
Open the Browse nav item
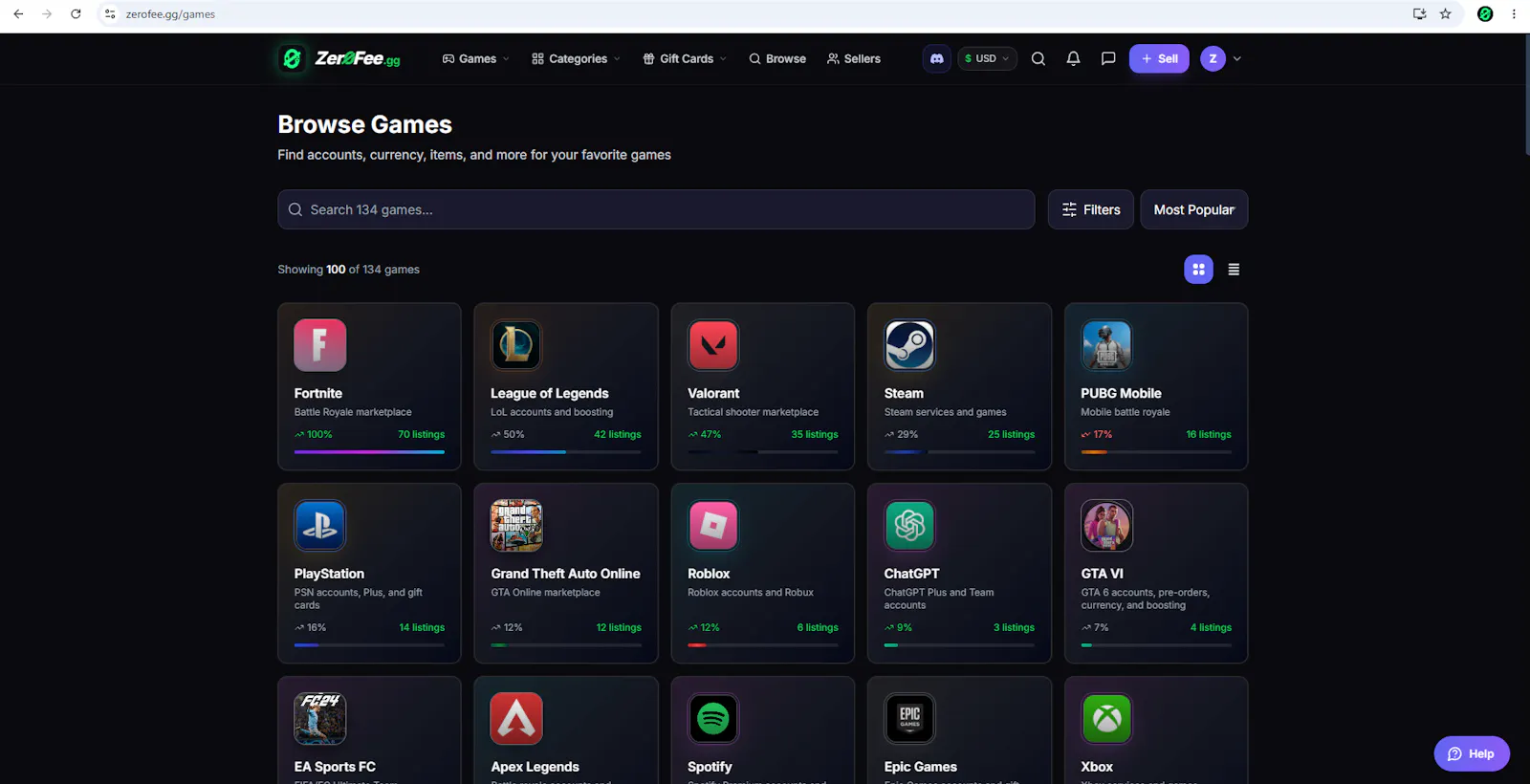[x=777, y=58]
